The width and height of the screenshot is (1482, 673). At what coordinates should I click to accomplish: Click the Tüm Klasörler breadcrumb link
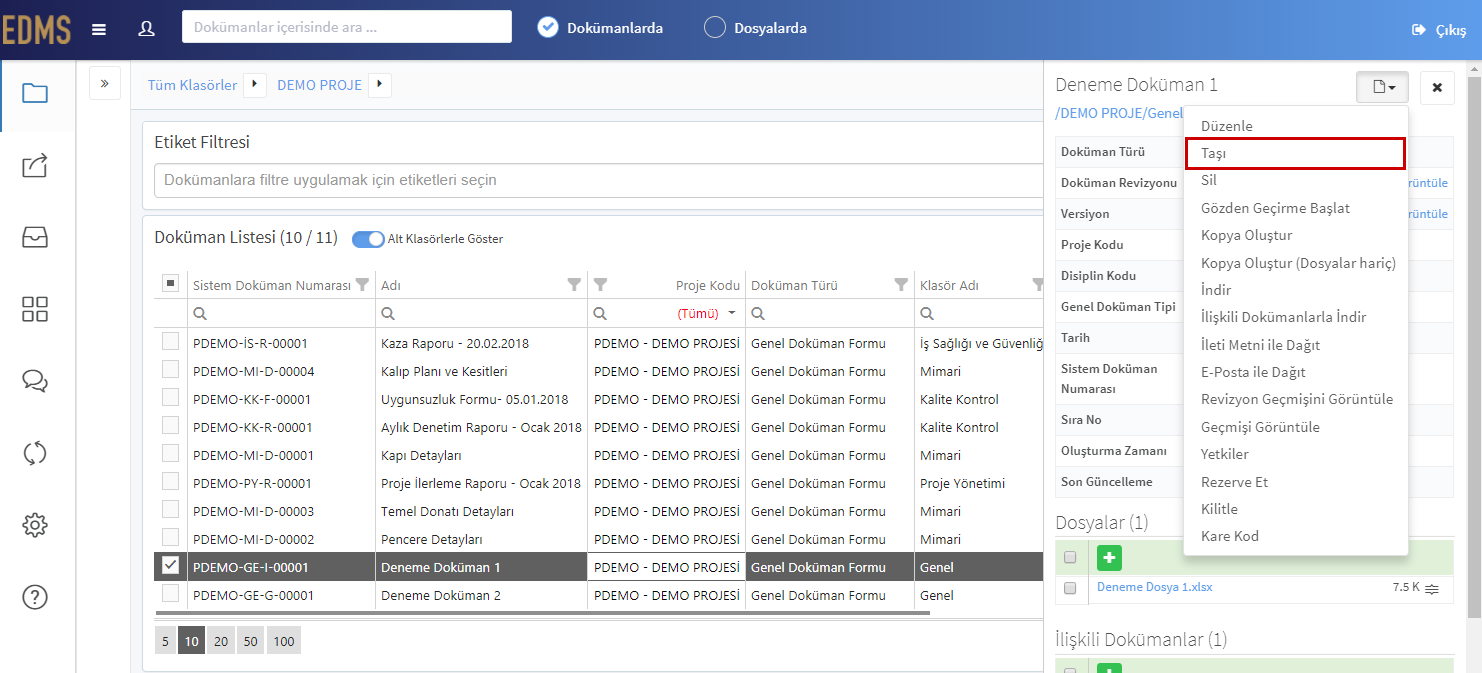click(193, 85)
